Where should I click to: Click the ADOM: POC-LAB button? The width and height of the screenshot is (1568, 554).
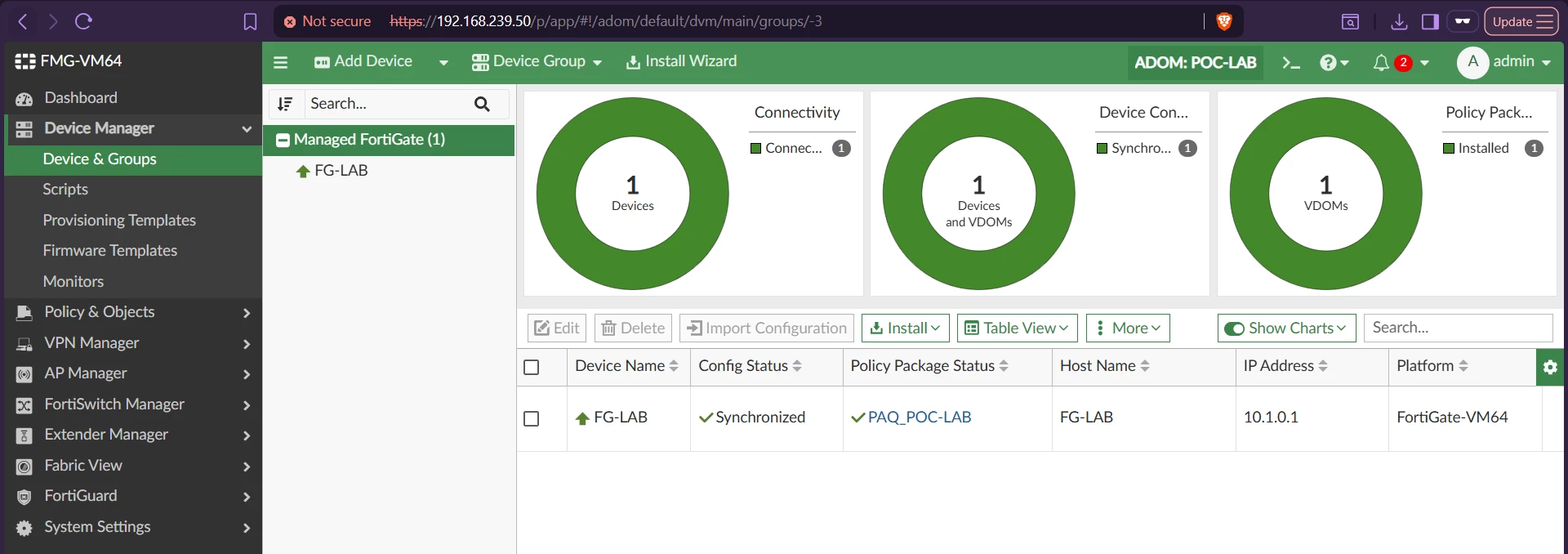[1196, 62]
